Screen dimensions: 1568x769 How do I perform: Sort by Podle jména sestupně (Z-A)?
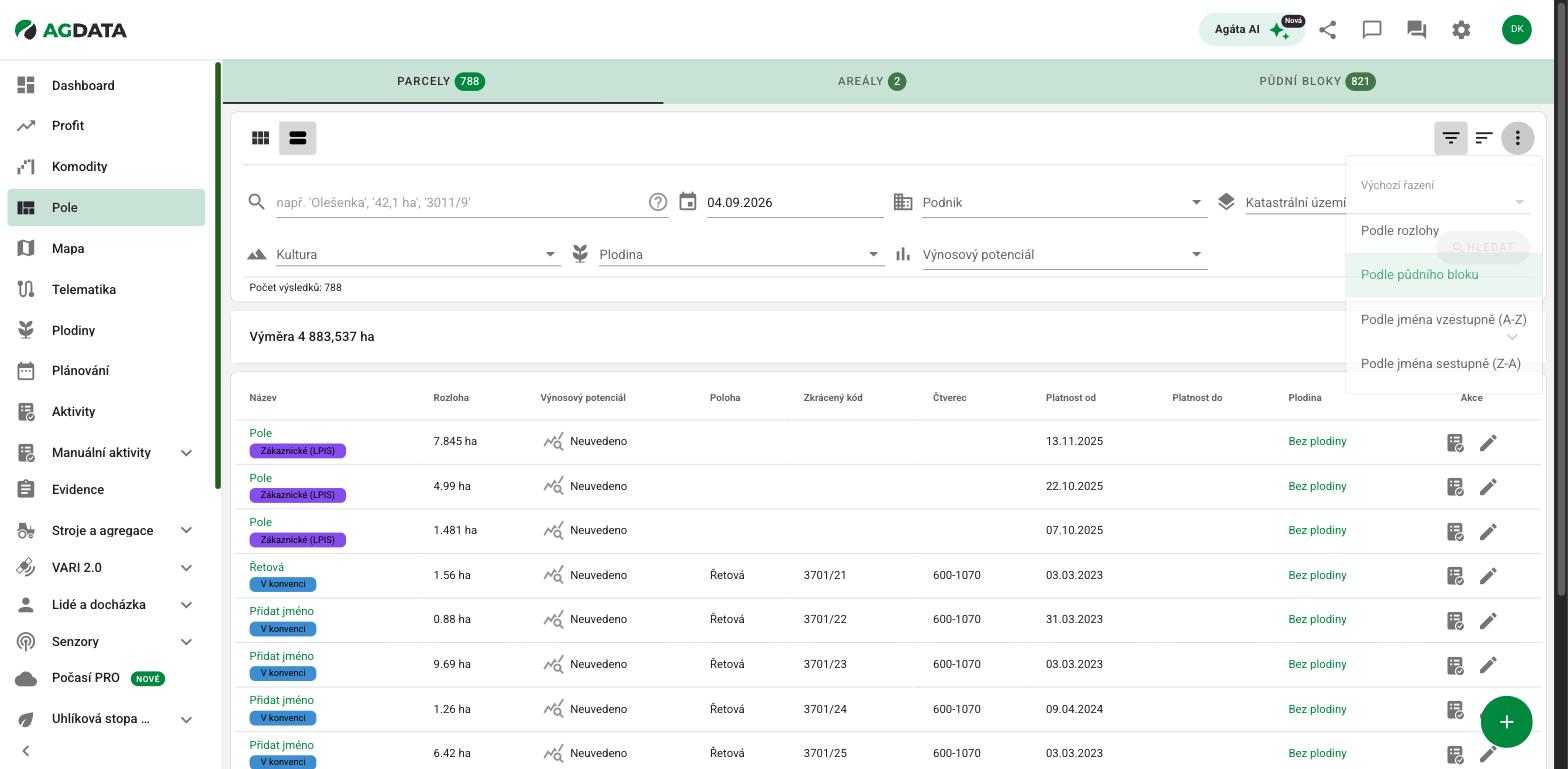(1444, 364)
